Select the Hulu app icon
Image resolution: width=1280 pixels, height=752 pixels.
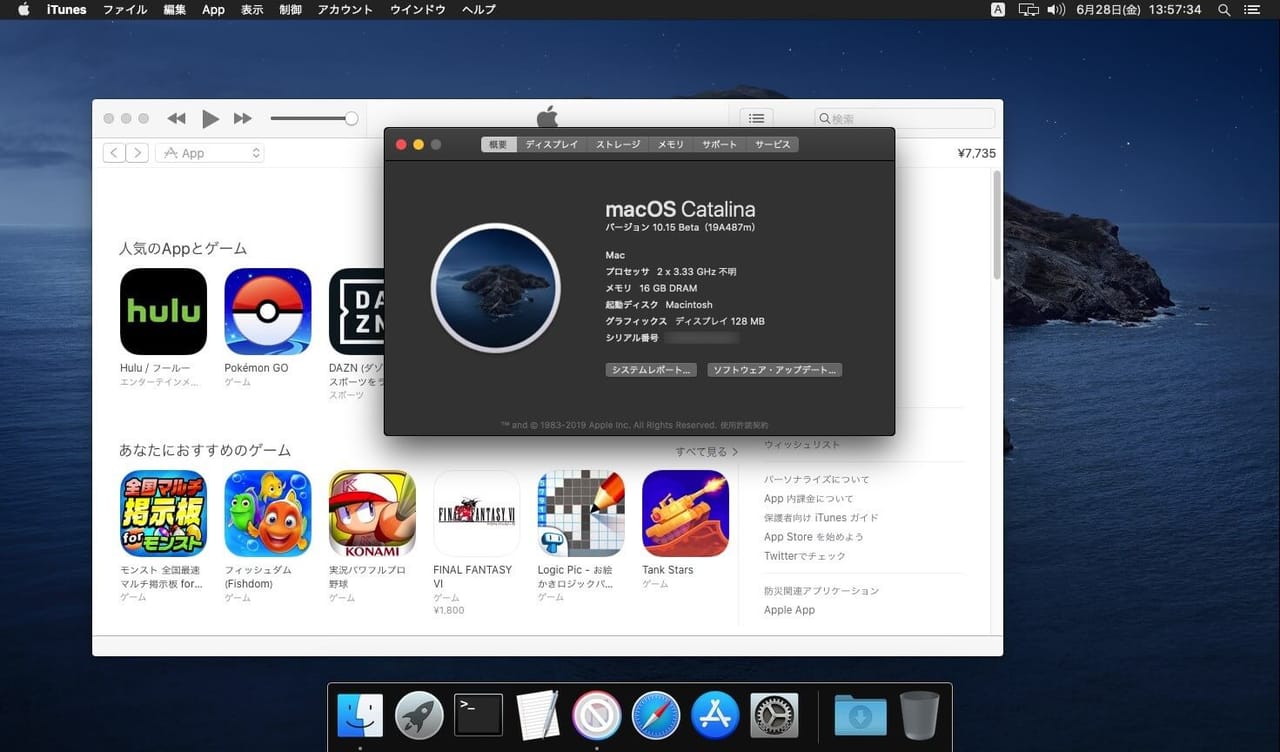[x=163, y=311]
